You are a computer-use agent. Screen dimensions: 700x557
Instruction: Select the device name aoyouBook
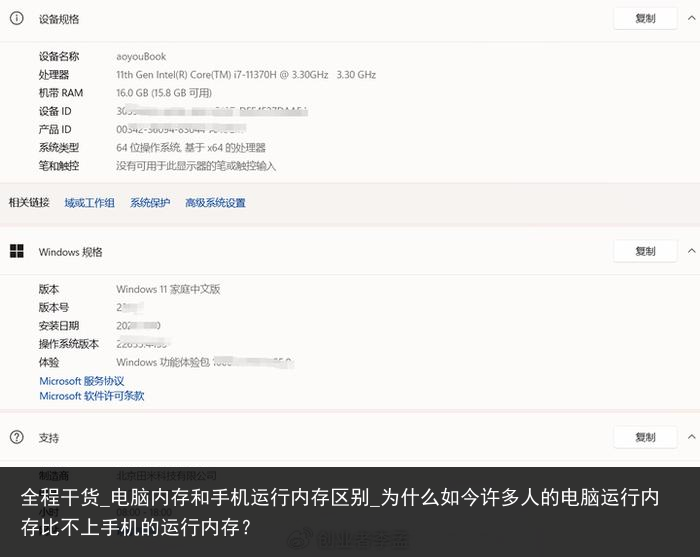(x=141, y=57)
